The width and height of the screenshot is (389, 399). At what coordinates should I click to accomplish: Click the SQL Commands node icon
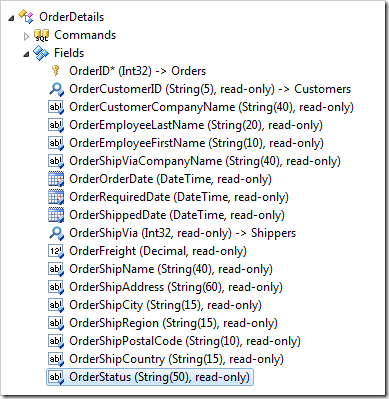41,35
